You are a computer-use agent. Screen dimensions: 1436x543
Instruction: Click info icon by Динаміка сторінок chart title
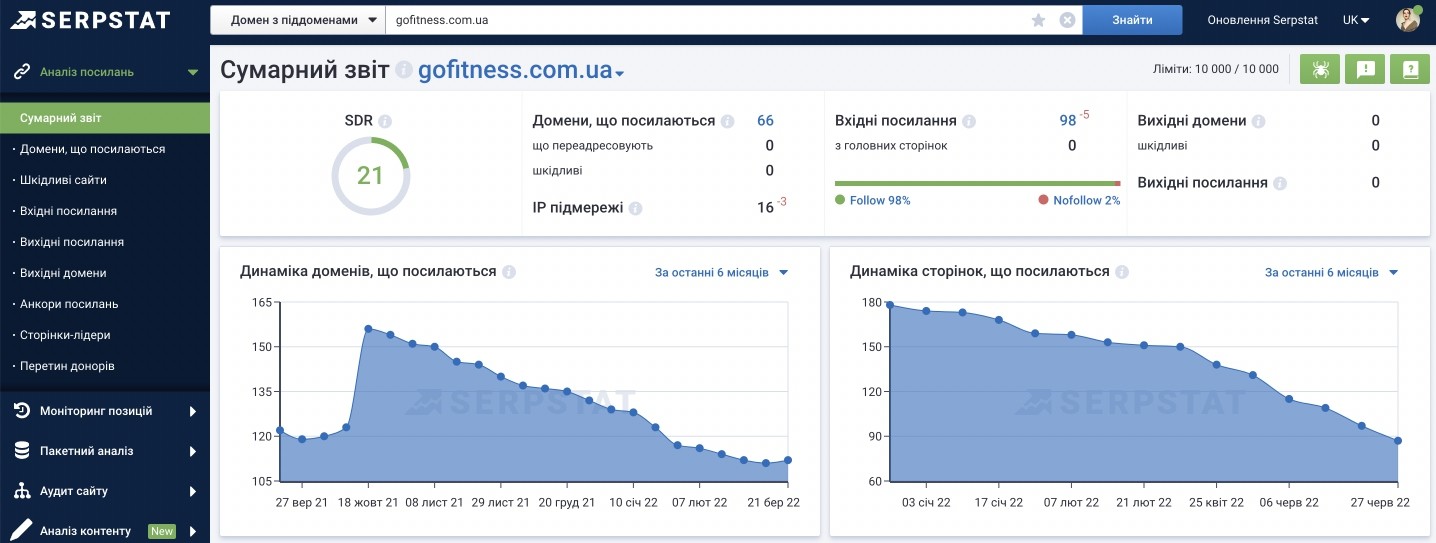(x=1122, y=272)
